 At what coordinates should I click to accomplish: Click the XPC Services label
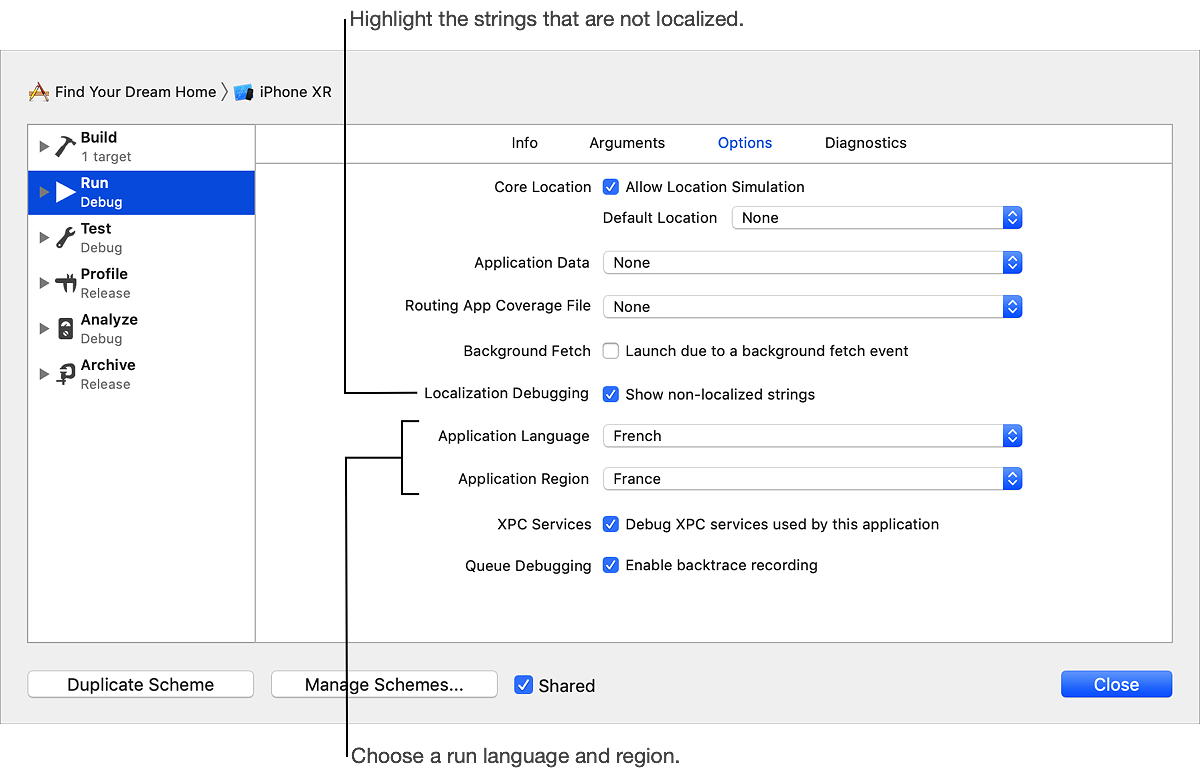click(544, 524)
